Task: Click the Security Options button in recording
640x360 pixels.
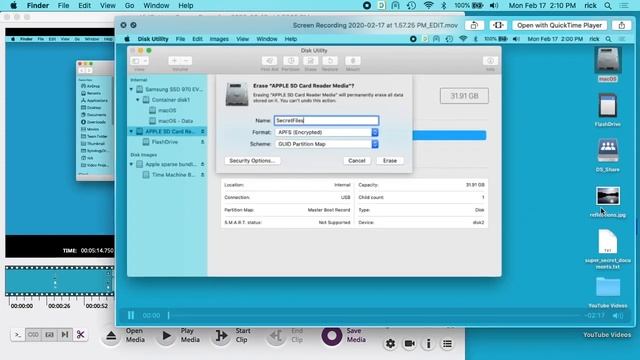Action: (x=252, y=161)
